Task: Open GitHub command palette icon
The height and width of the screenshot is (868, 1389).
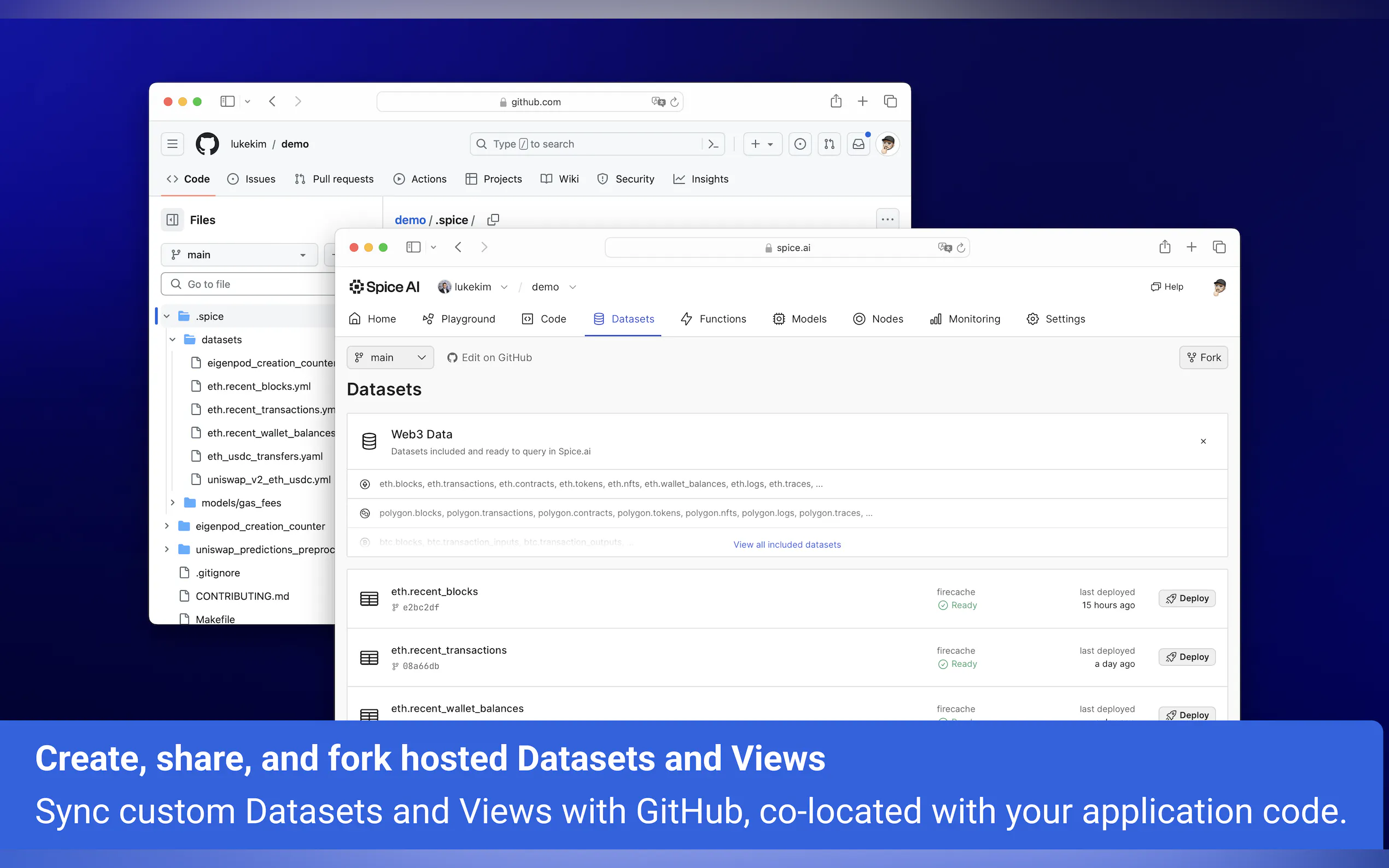Action: tap(713, 144)
